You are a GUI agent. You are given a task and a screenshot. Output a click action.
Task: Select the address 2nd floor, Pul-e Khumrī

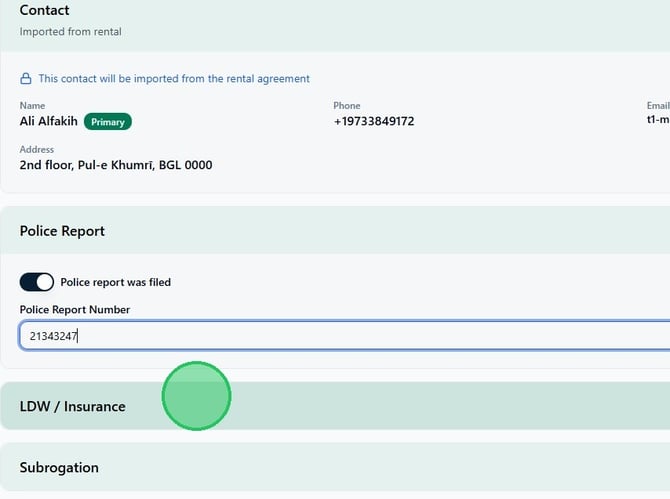click(x=116, y=165)
